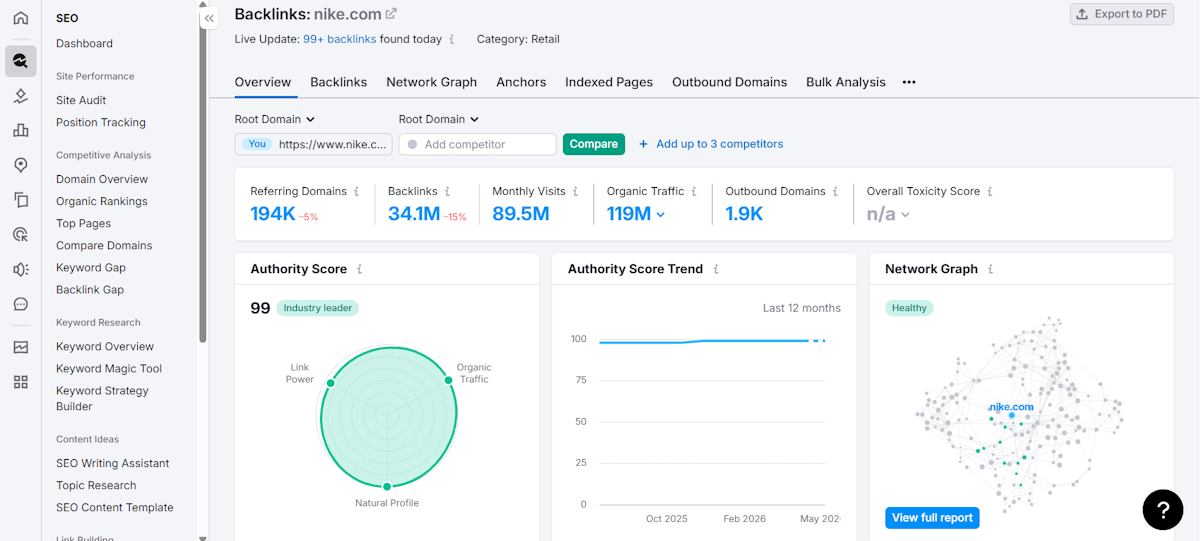1200x541 pixels.
Task: Switch to the Bulk Analysis tab
Action: tap(846, 82)
